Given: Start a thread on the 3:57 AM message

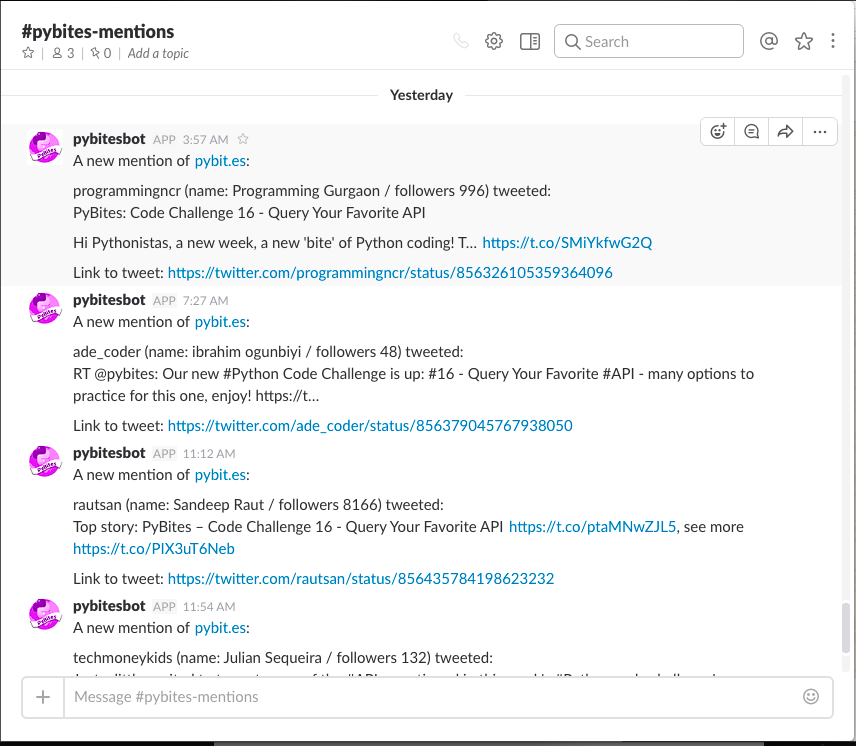Looking at the screenshot, I should 752,132.
